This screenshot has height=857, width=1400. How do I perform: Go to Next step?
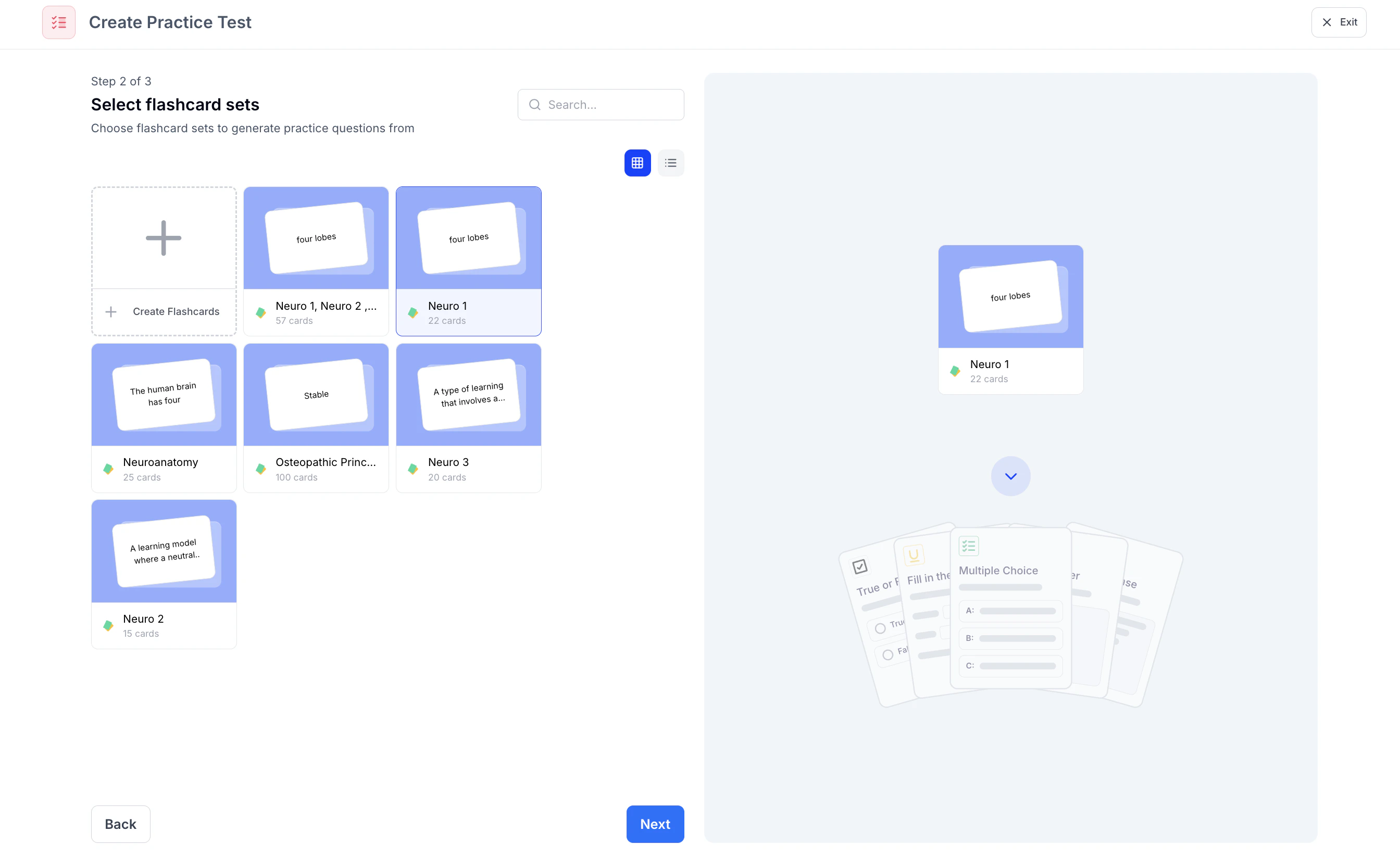pyautogui.click(x=655, y=824)
